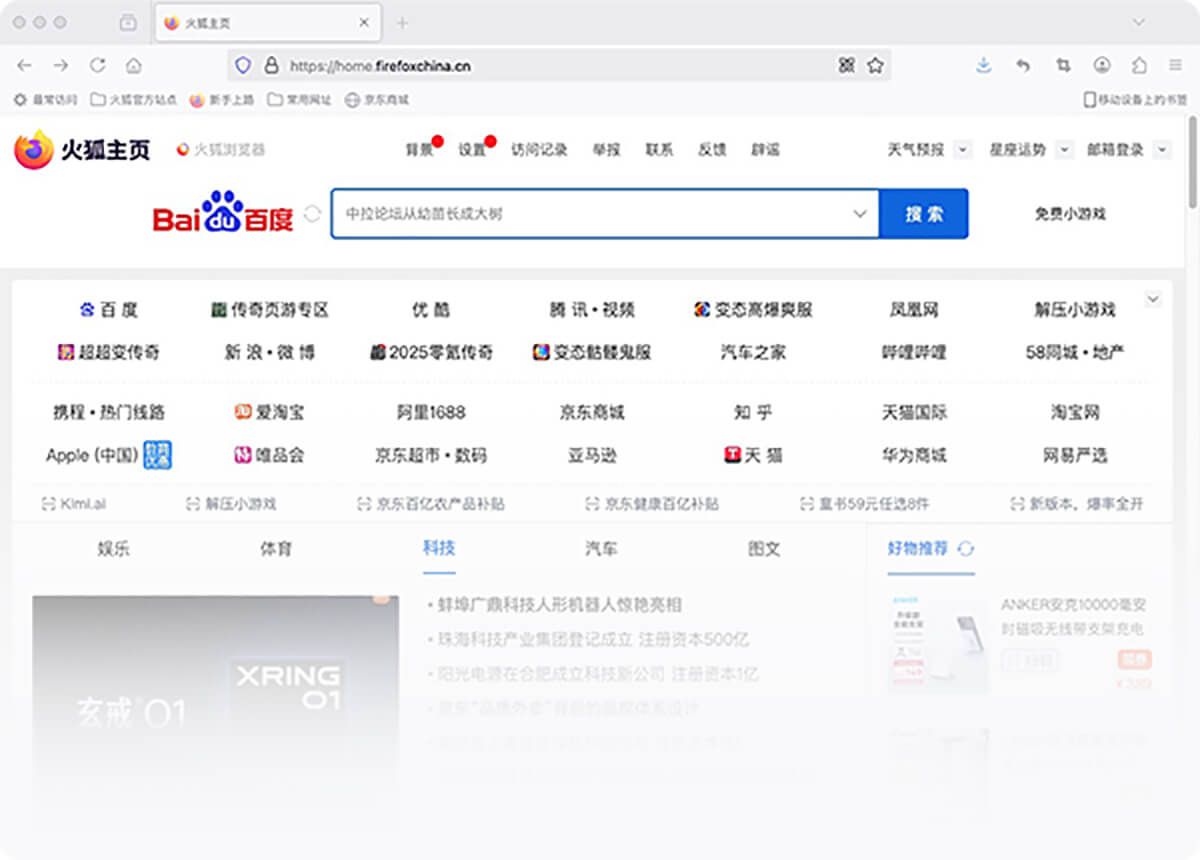Click the Baidu paw logo
Viewport: 1200px width, 860px height.
pos(223,213)
